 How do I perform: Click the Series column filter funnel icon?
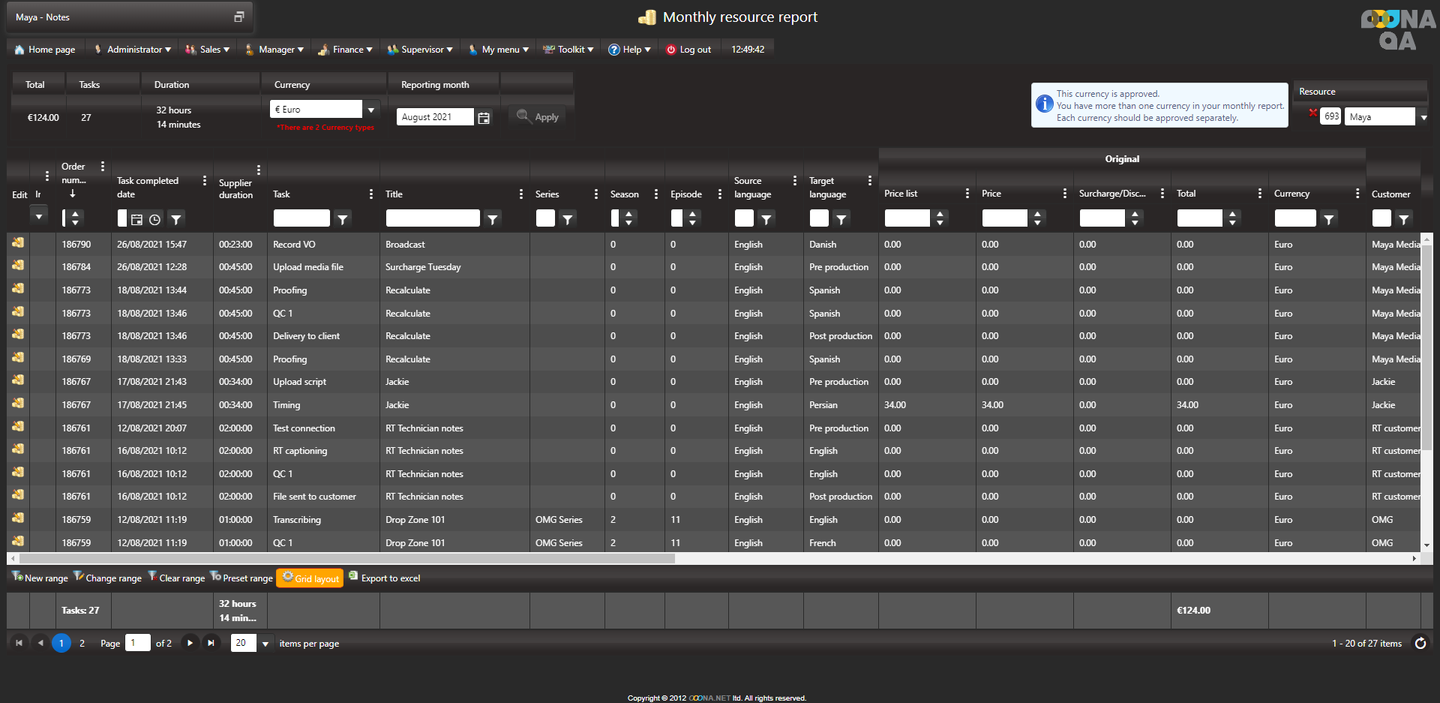(x=567, y=218)
